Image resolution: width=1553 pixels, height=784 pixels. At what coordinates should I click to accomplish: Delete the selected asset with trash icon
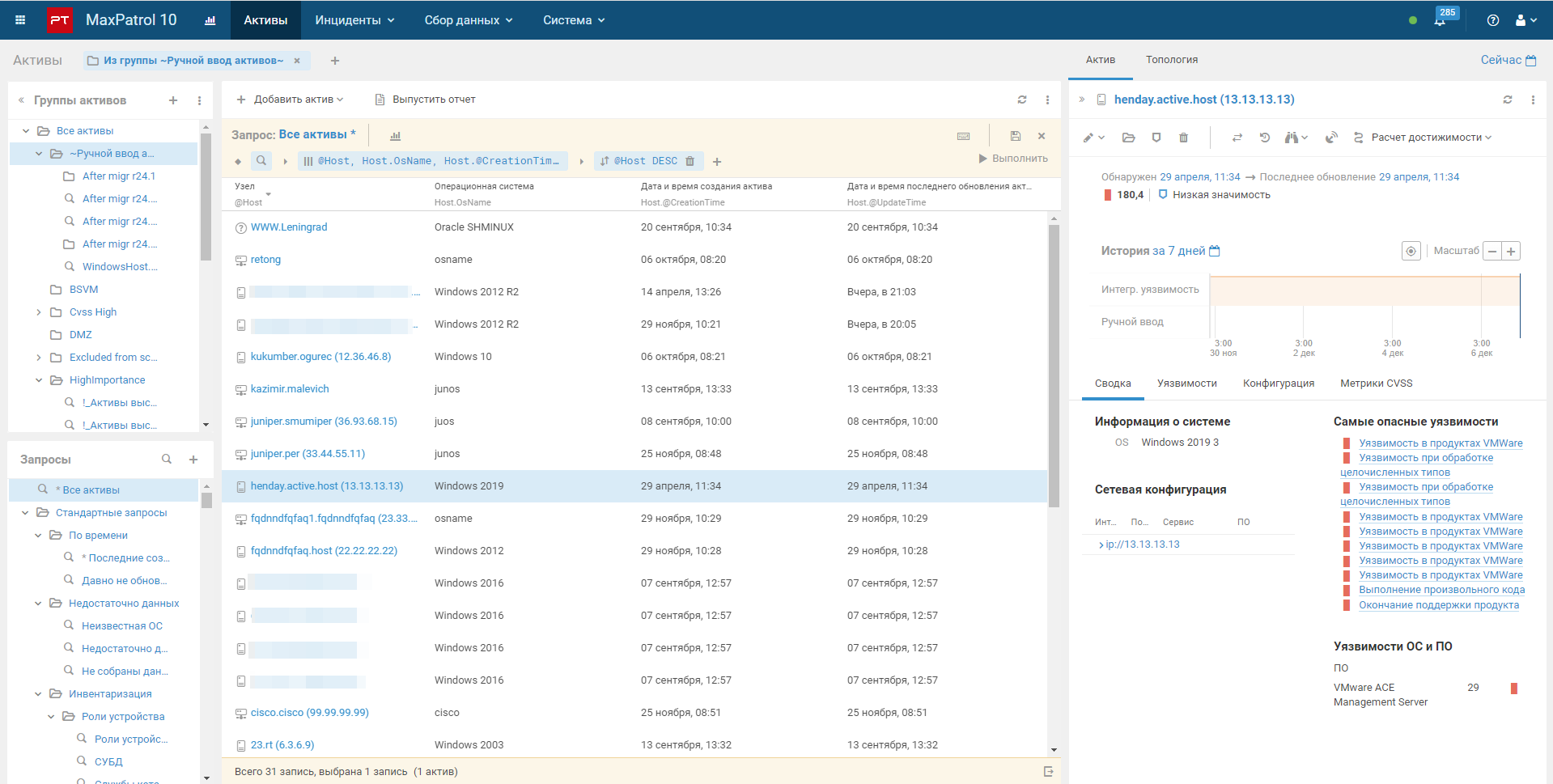click(x=1183, y=138)
